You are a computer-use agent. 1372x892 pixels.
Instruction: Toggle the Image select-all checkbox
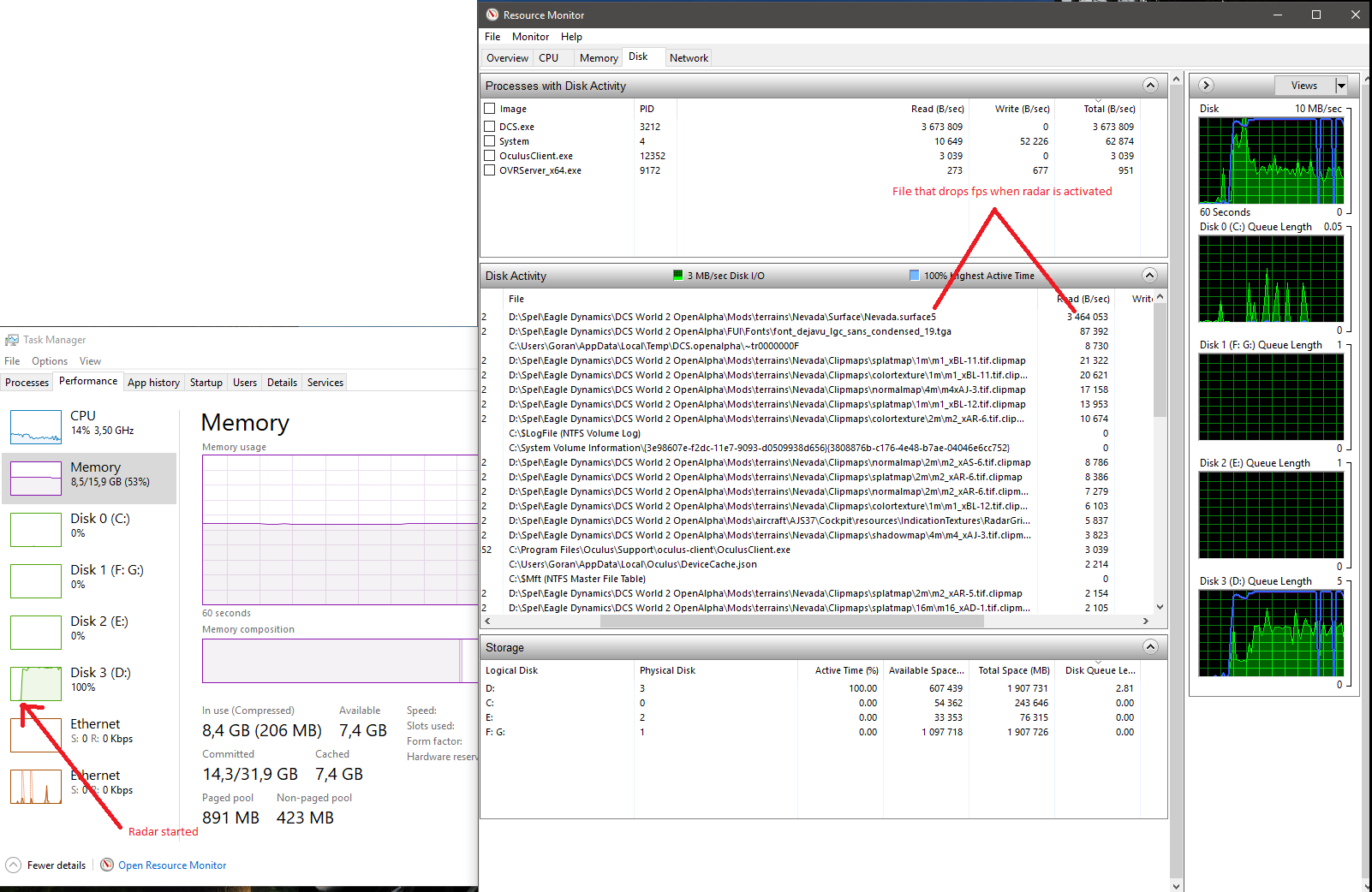tap(490, 109)
